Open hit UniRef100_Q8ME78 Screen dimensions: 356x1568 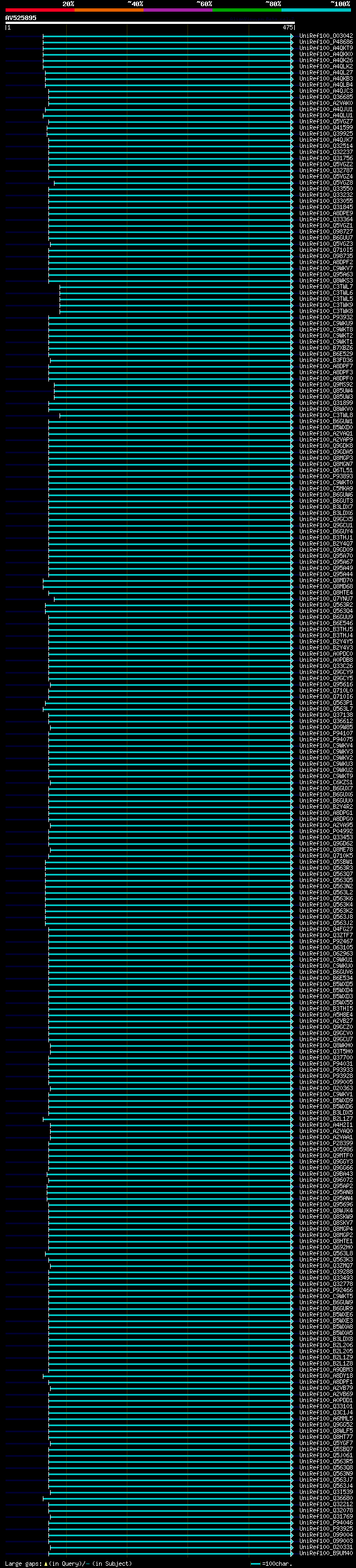326,849
